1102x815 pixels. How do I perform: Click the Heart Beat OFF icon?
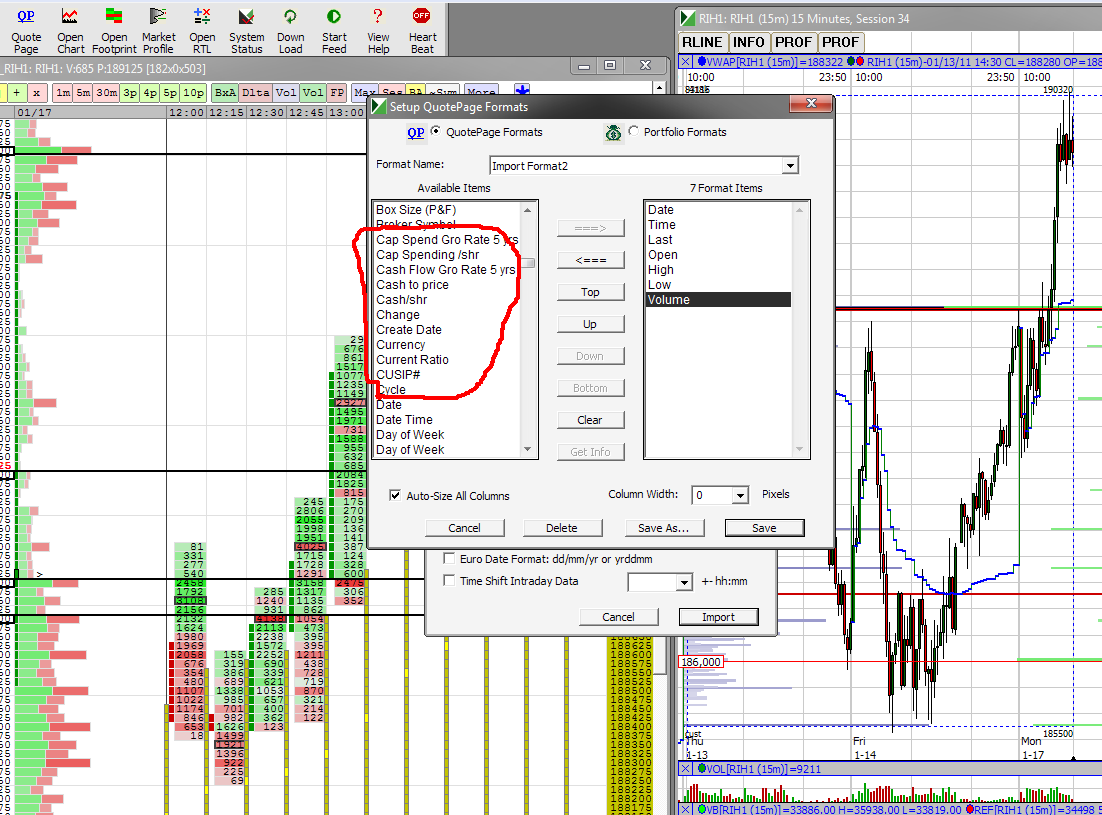coord(422,17)
